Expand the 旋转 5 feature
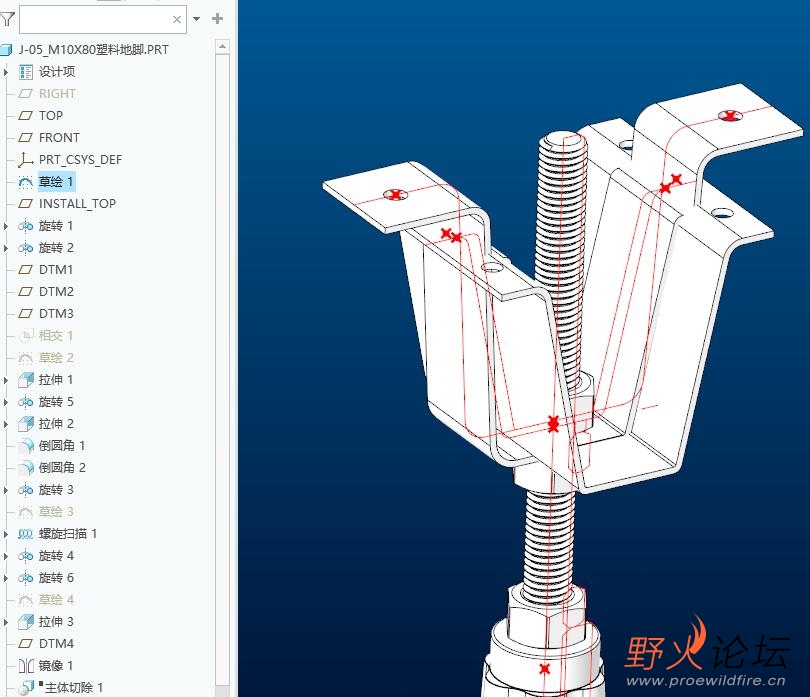This screenshot has width=810, height=697. point(6,402)
